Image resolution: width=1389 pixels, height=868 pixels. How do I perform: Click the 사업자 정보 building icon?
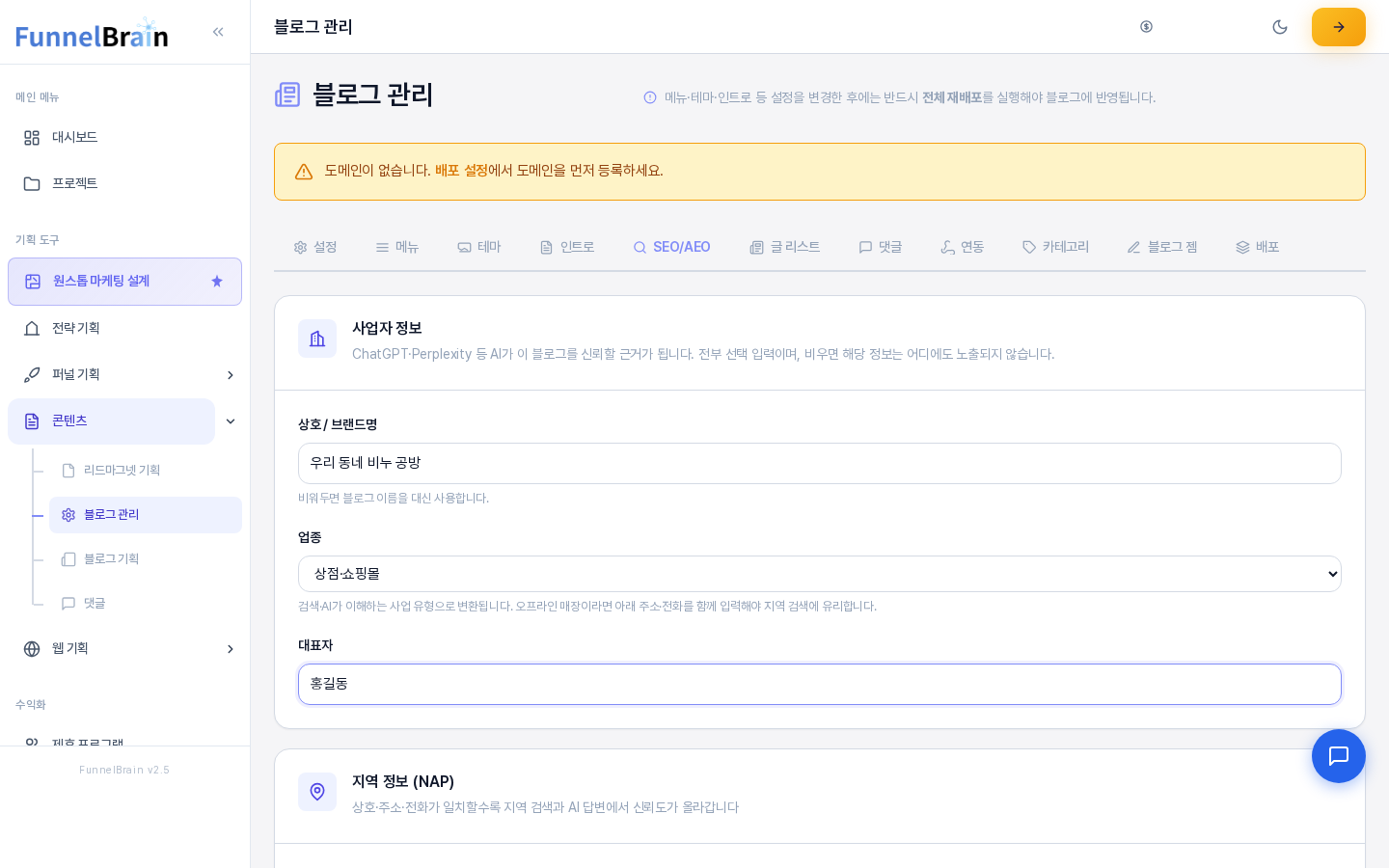[317, 339]
